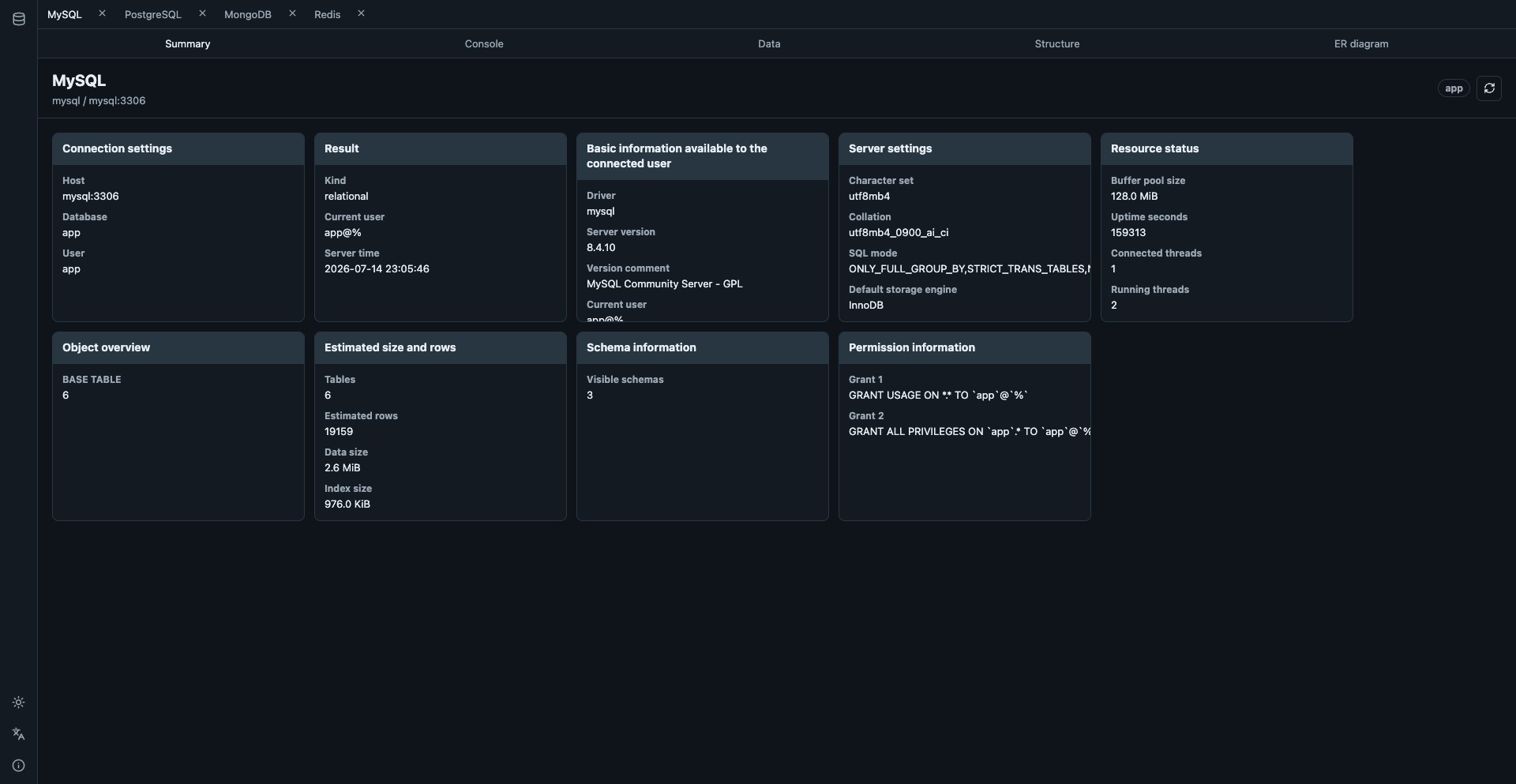
Task: Select default storage engine InnoDB
Action: [x=866, y=306]
